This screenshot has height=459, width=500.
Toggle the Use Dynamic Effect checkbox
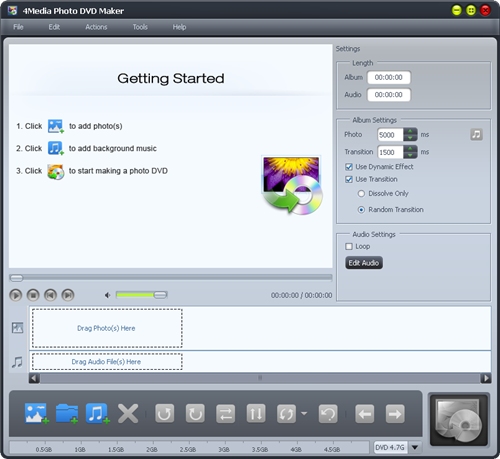(x=349, y=167)
